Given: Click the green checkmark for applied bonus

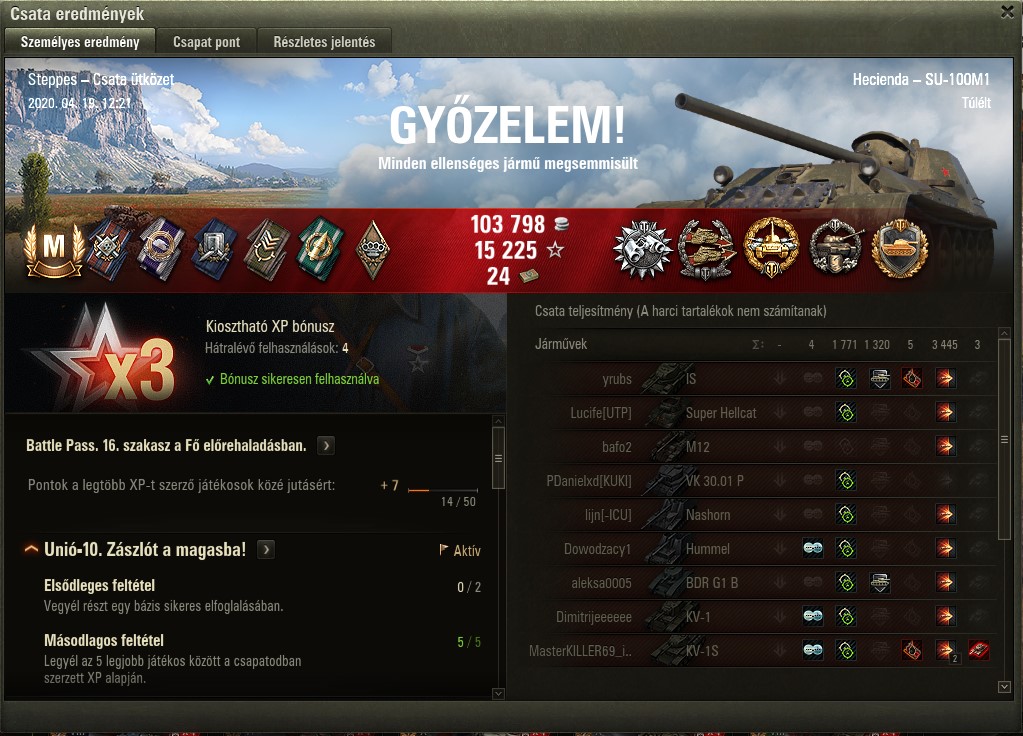Looking at the screenshot, I should pos(210,380).
